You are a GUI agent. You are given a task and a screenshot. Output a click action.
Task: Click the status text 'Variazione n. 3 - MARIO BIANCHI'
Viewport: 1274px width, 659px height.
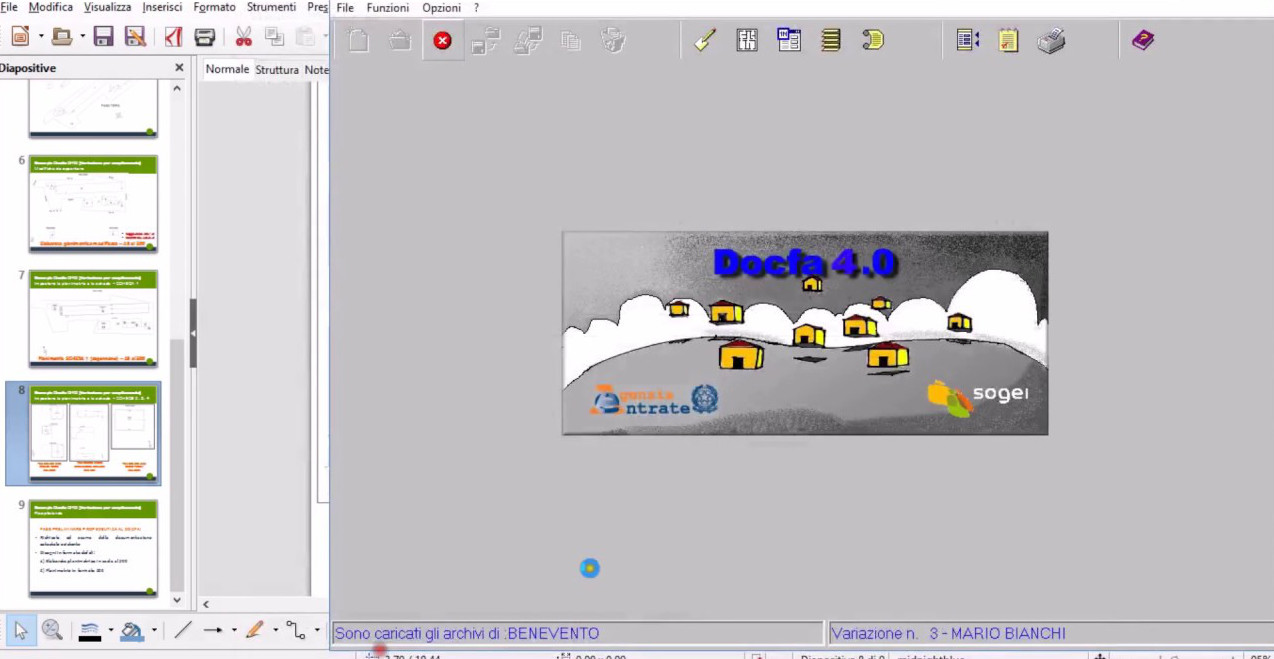[x=948, y=633]
